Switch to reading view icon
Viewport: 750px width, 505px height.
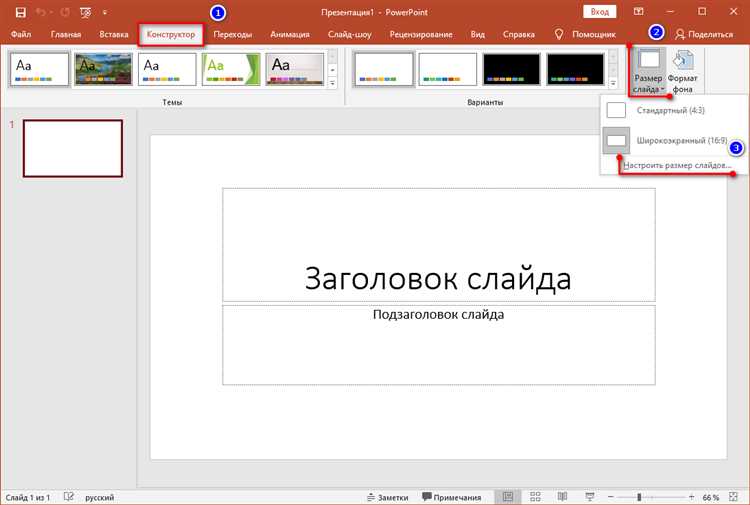561,497
